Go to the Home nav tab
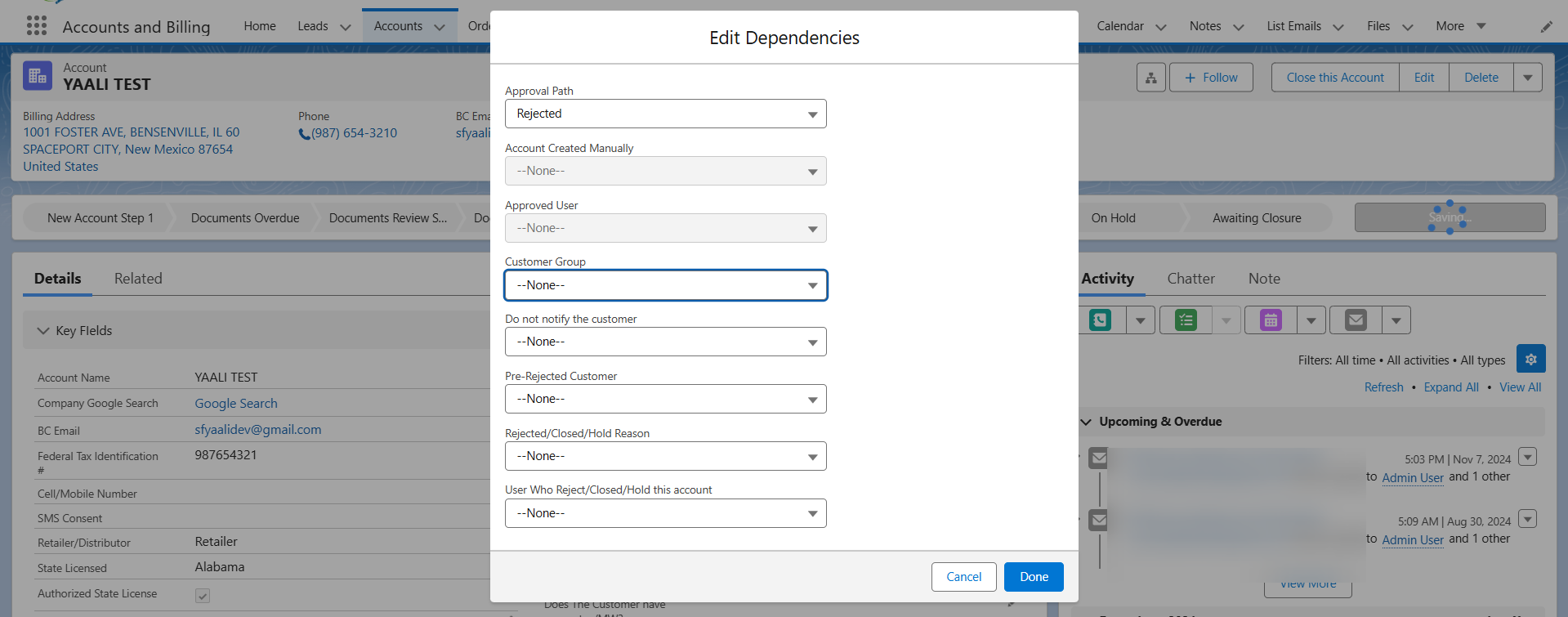 click(260, 26)
